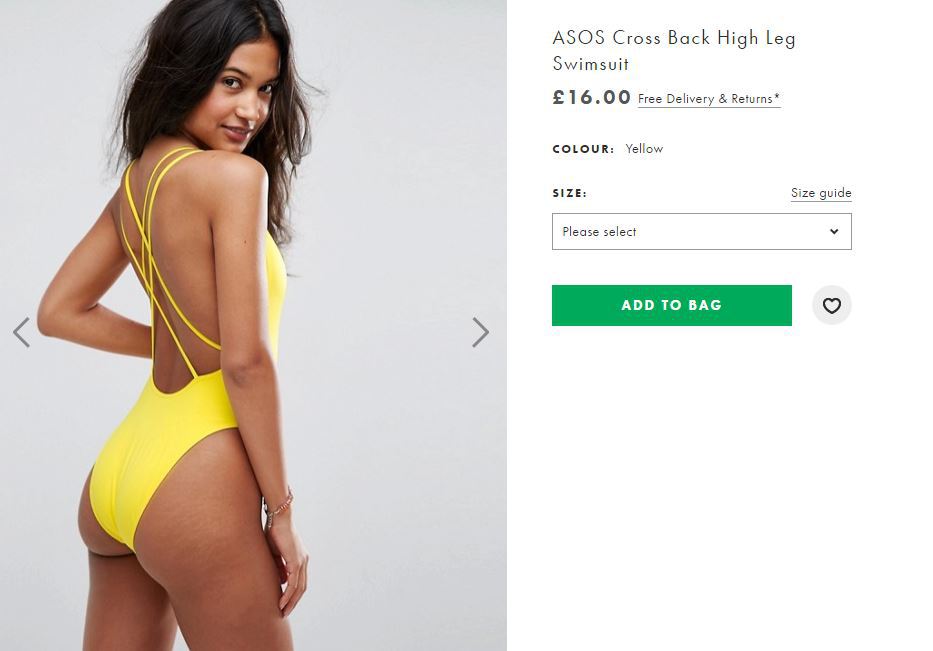Add the swimsuit to bag
This screenshot has width=933, height=651.
(672, 305)
